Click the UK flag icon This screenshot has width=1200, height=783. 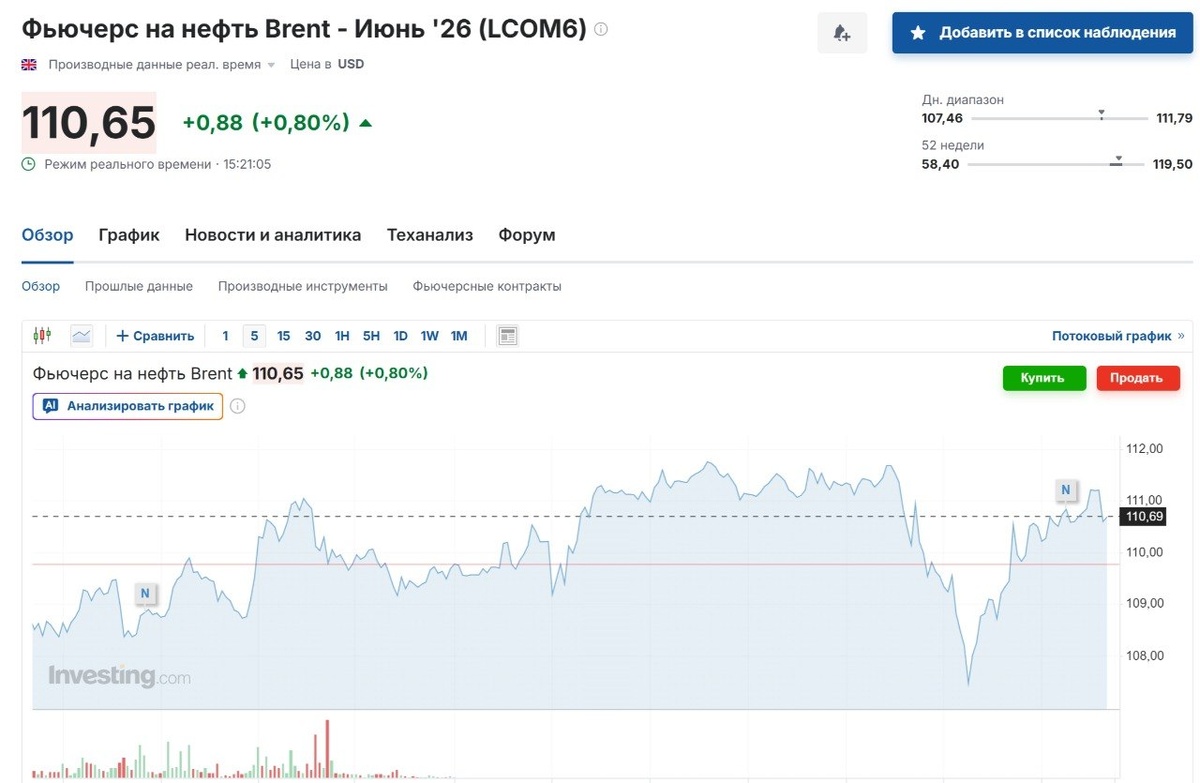point(29,65)
